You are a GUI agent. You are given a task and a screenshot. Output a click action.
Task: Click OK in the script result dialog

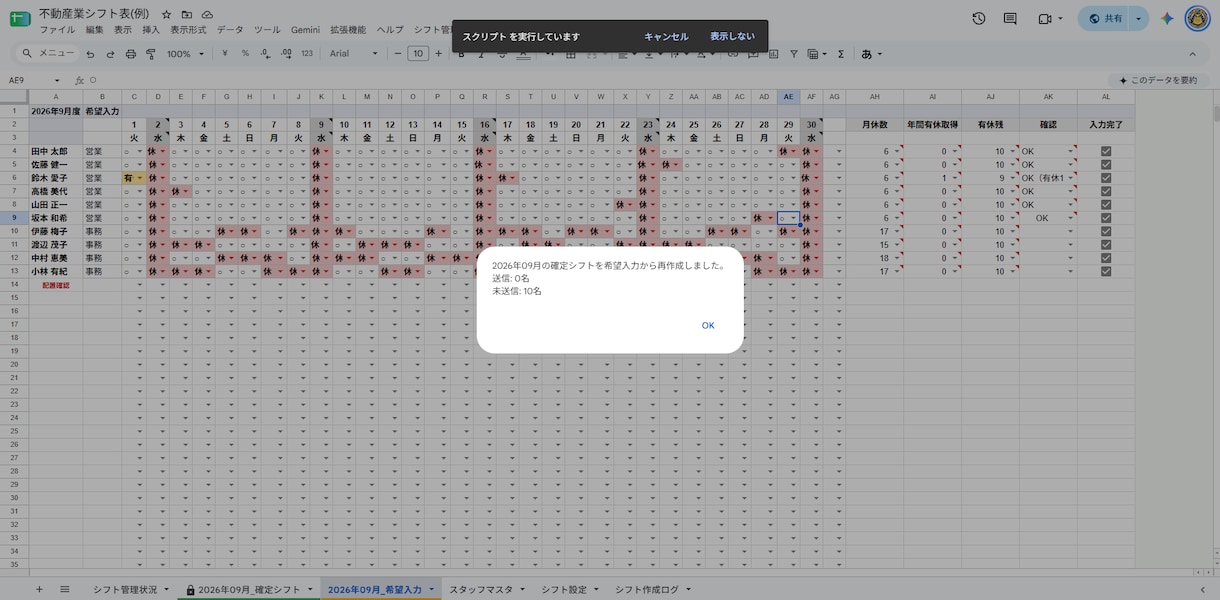click(x=708, y=325)
